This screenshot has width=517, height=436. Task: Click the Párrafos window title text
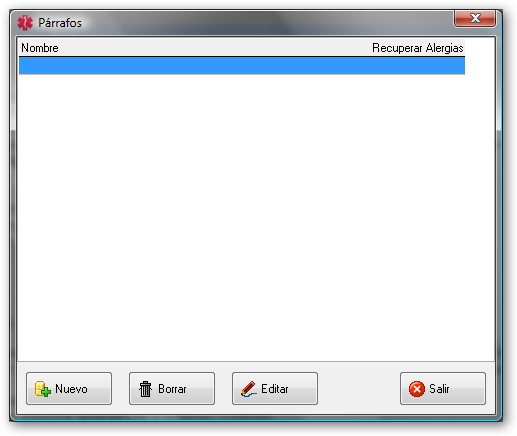(60, 23)
